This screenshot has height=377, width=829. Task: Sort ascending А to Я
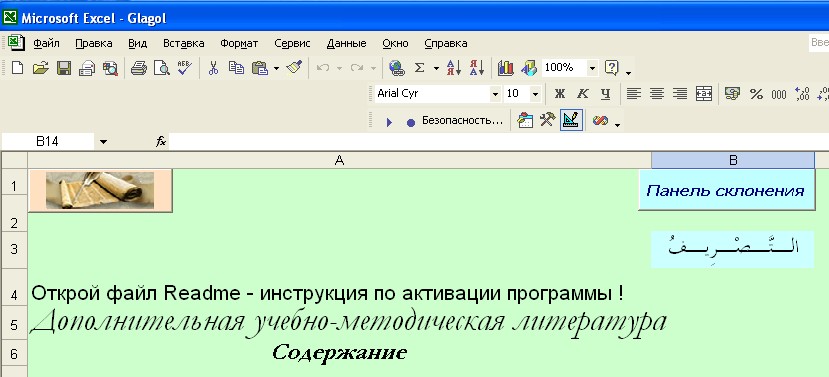[x=454, y=68]
